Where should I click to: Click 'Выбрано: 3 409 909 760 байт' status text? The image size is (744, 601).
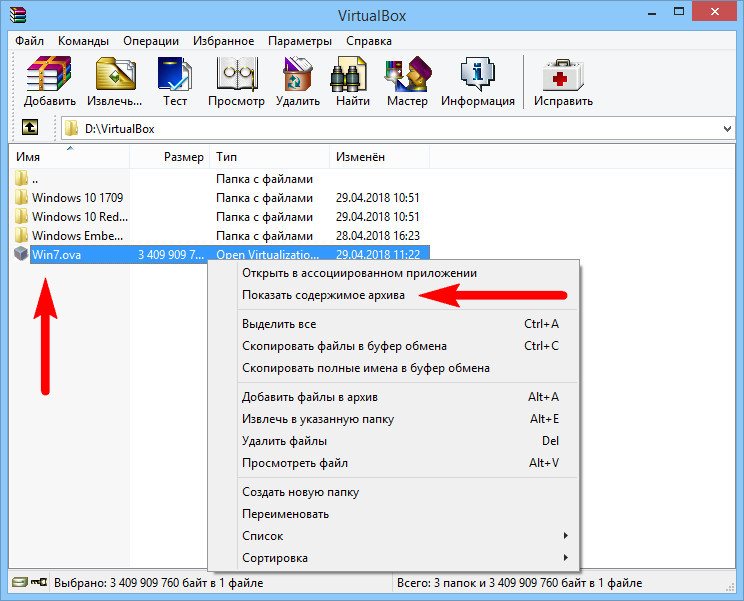click(x=158, y=583)
